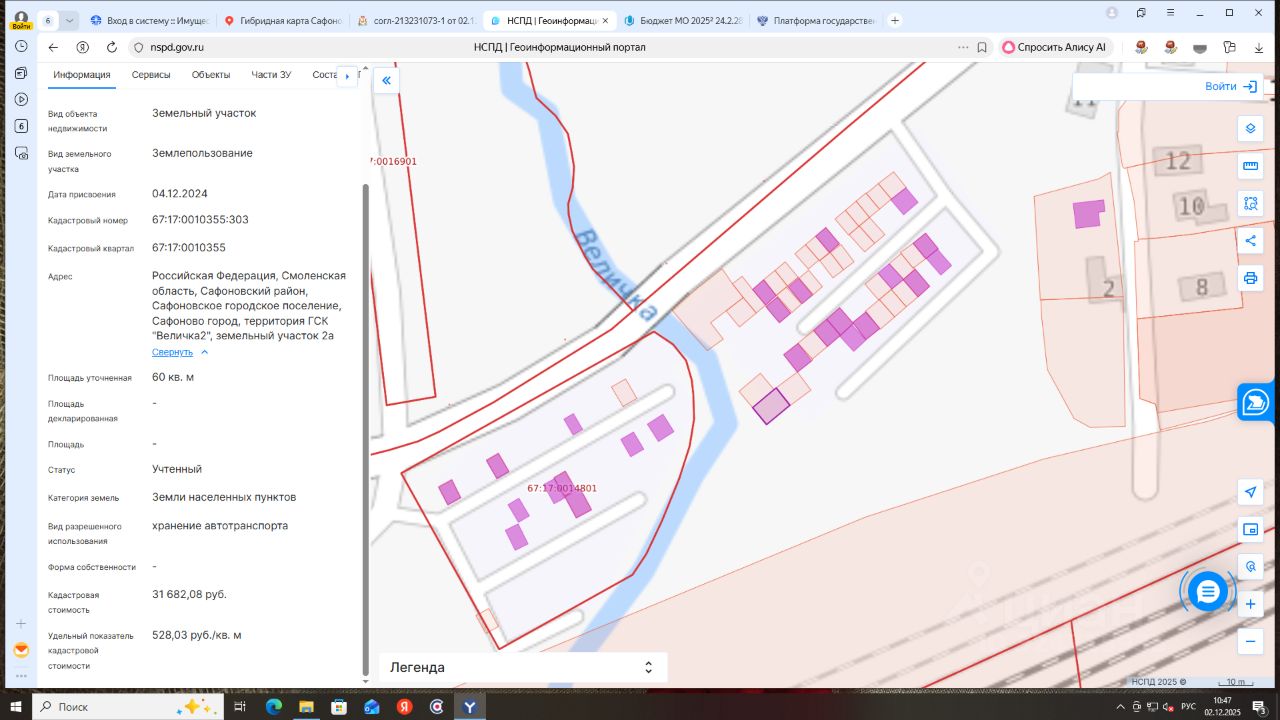Open the map layers panel
This screenshot has width=1280, height=720.
tap(1250, 129)
